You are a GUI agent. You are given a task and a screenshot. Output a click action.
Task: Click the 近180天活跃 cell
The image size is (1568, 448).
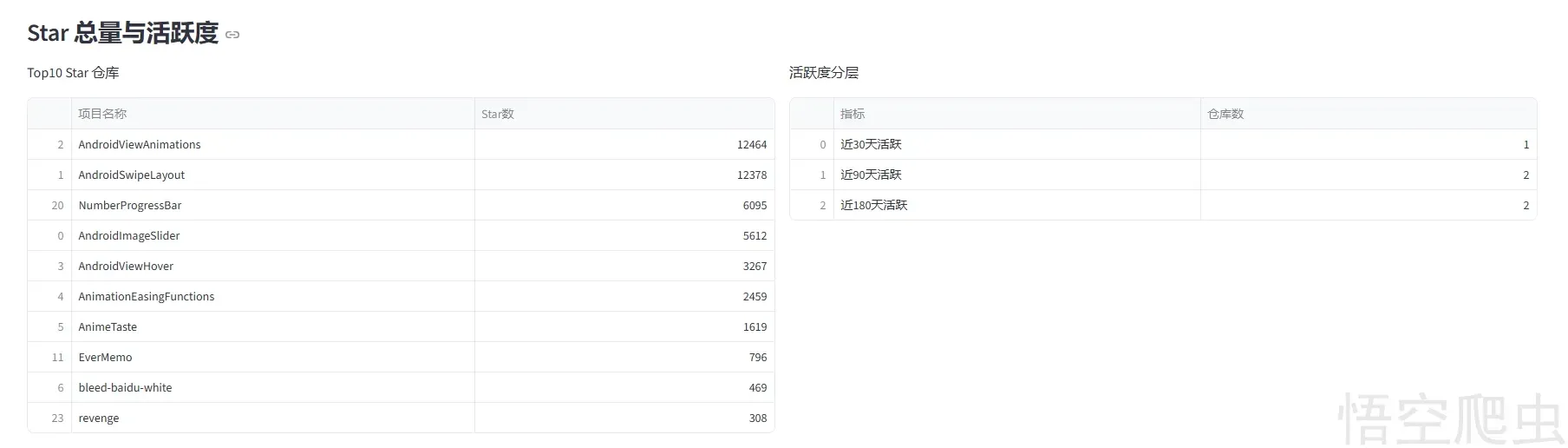pos(873,206)
